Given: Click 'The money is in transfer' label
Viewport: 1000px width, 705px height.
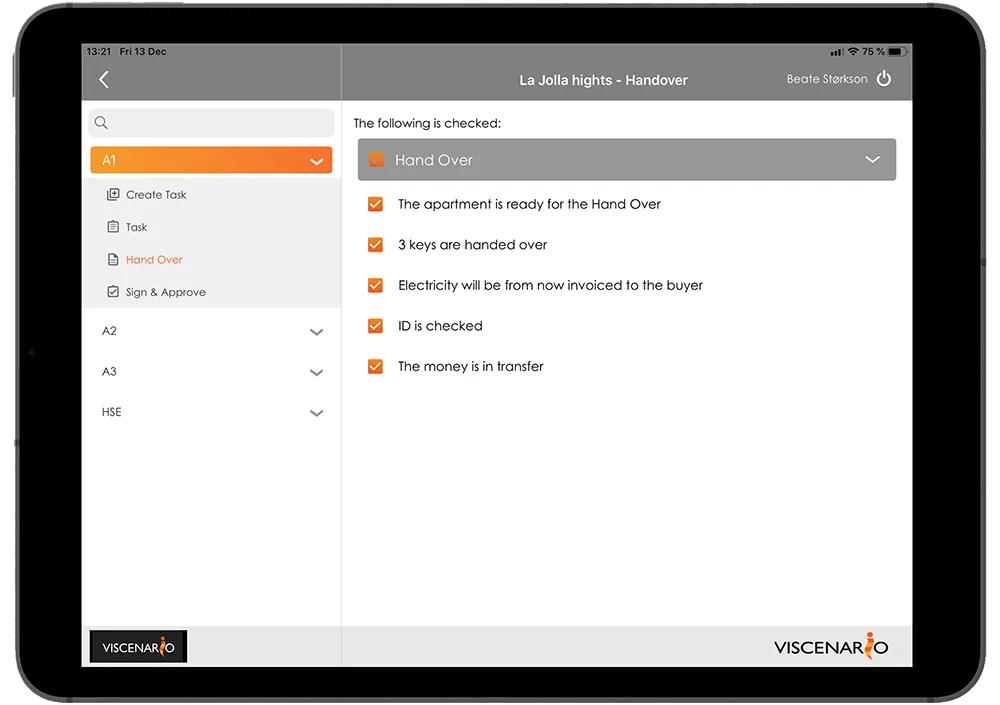Looking at the screenshot, I should click(471, 366).
